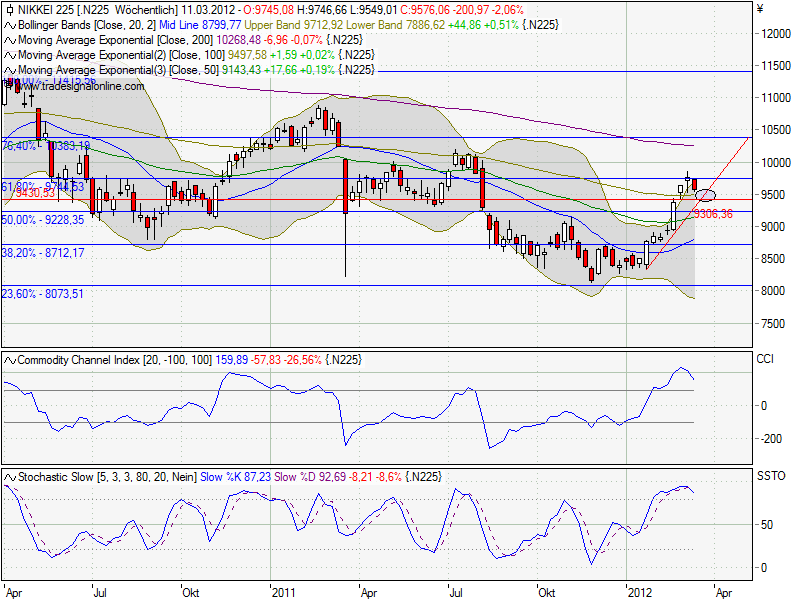Click the line icon beside Stochastic Slow
The height and width of the screenshot is (600, 800).
pos(10,478)
